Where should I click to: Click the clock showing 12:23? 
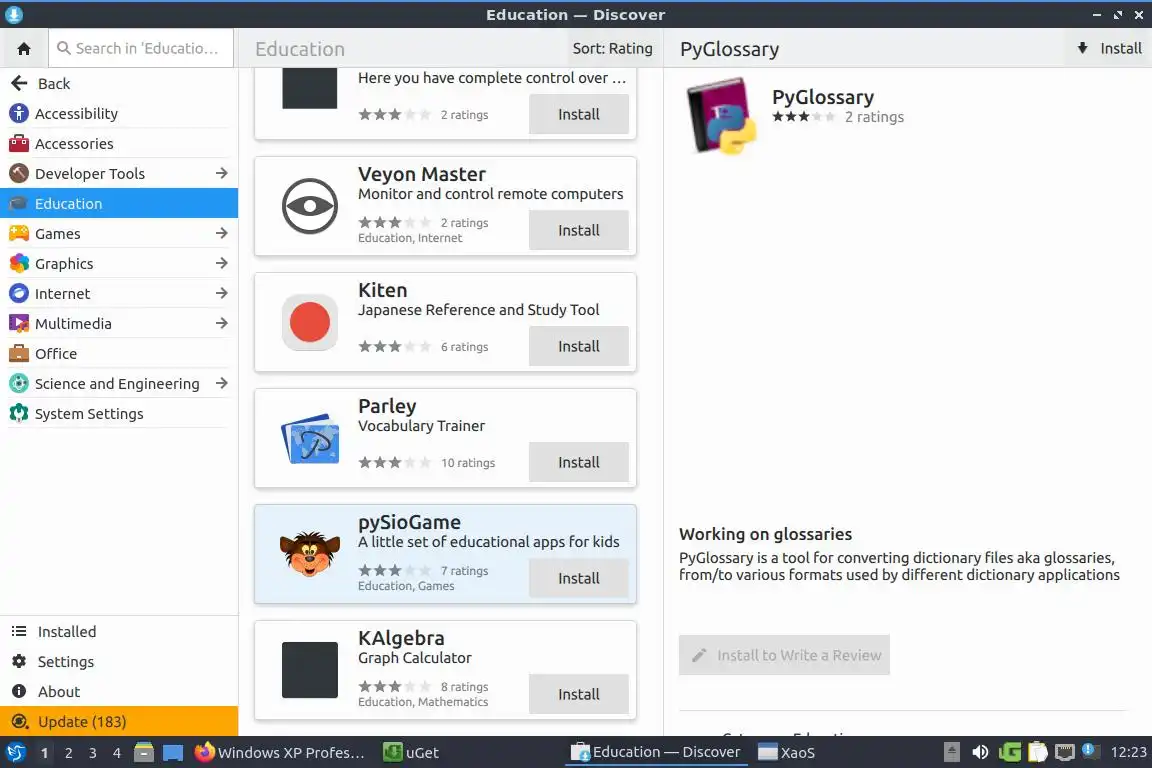tap(1128, 752)
